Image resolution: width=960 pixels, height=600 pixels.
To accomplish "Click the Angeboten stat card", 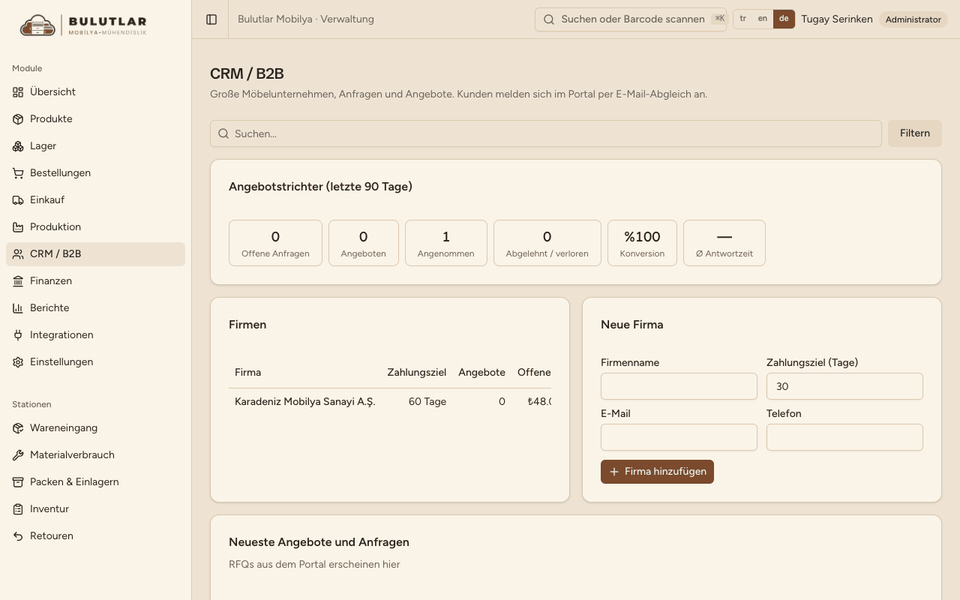I will coord(363,243).
